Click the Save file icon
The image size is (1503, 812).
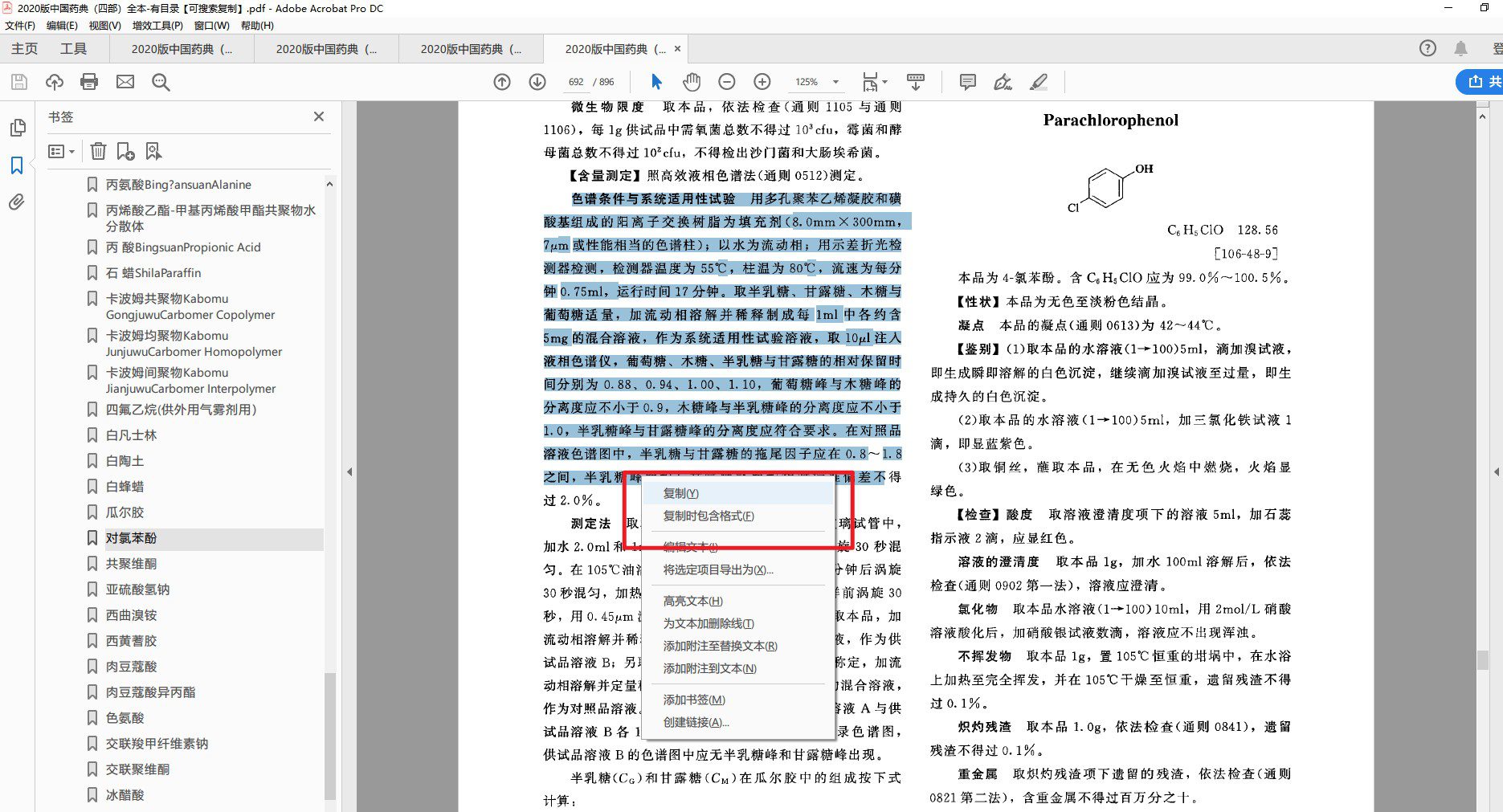(x=19, y=82)
